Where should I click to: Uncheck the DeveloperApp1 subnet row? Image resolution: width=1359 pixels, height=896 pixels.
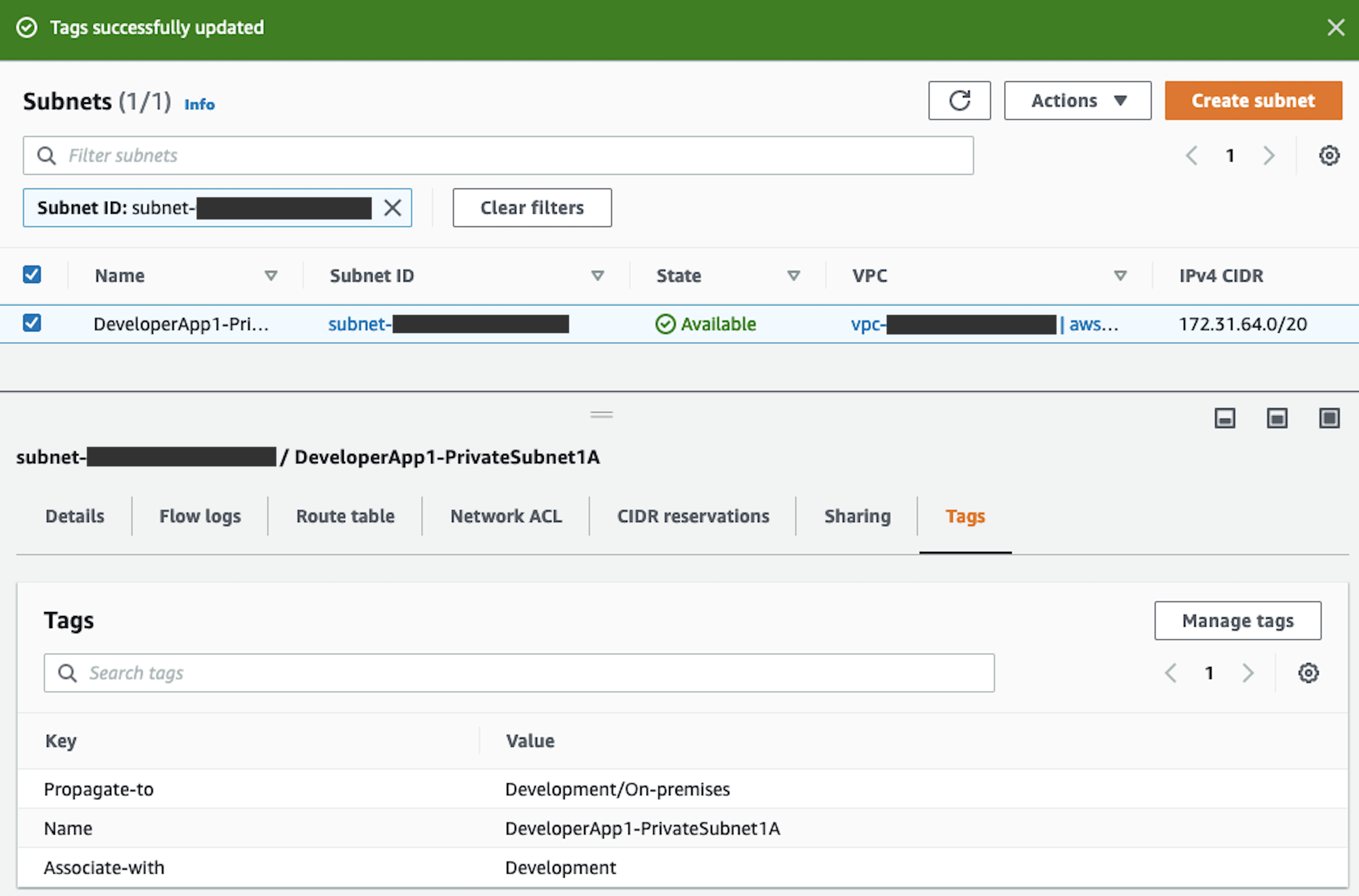coord(32,323)
